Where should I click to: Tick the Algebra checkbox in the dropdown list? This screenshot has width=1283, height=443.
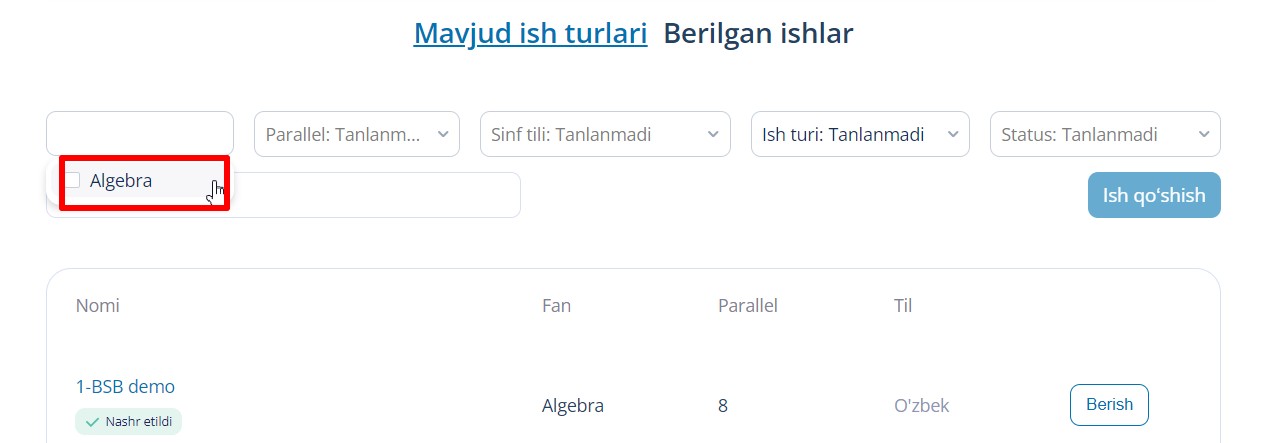[73, 181]
